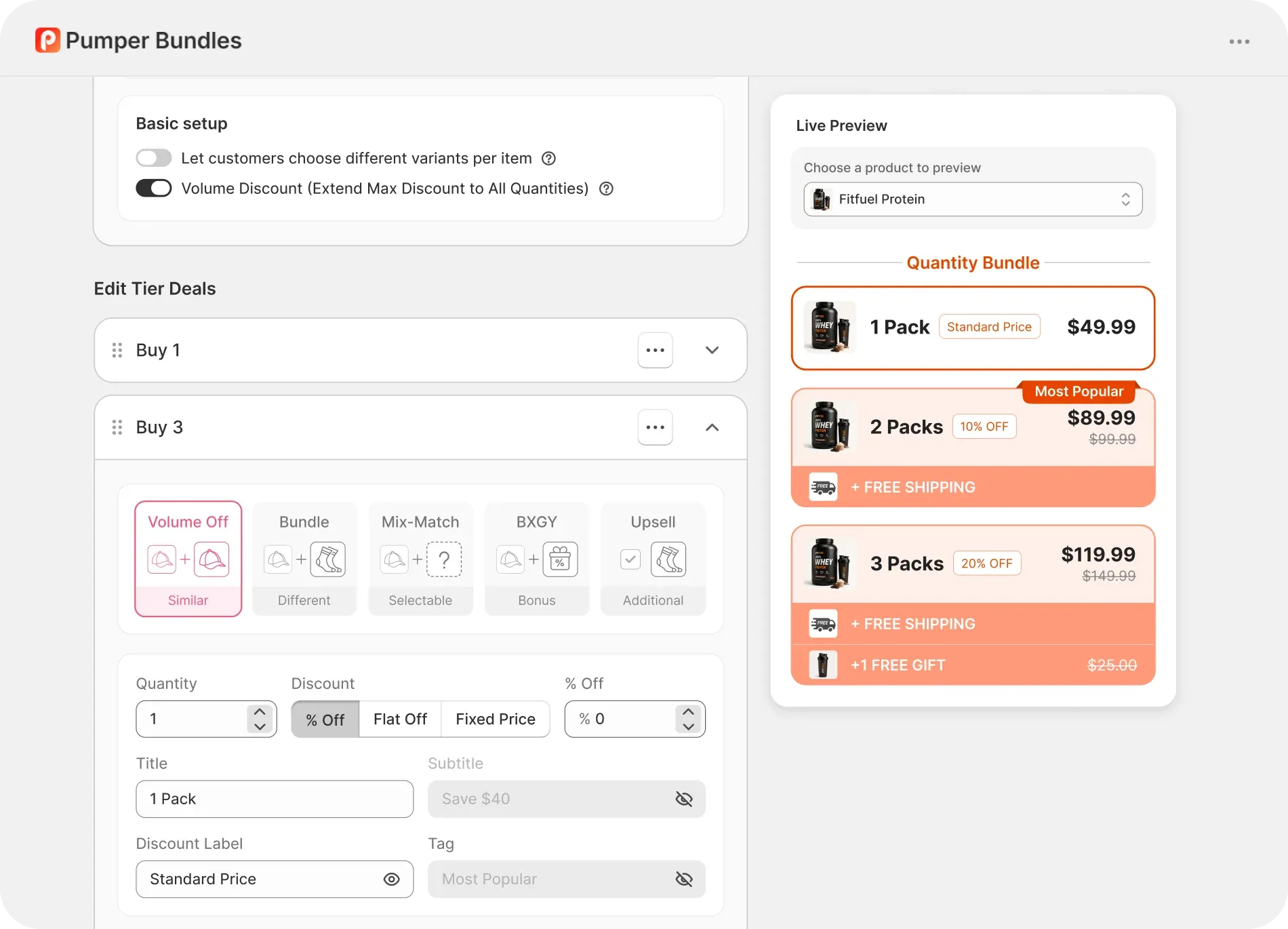Collapse the Buy 3 tier deal
This screenshot has height=929, width=1288.
tap(712, 427)
